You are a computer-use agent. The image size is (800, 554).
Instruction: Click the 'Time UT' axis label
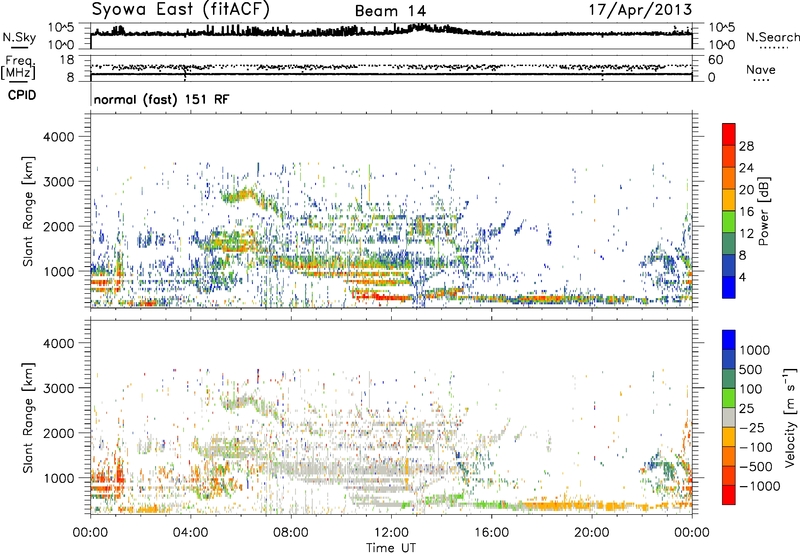pyautogui.click(x=391, y=548)
